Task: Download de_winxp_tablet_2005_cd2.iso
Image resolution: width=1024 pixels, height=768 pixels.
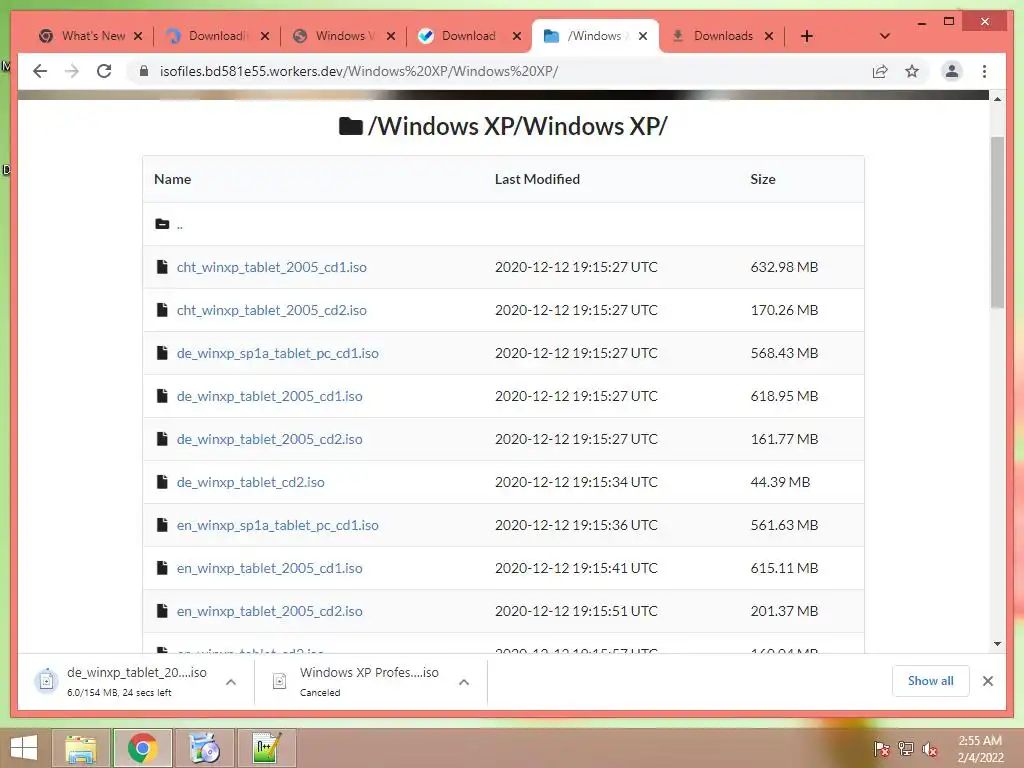Action: (x=270, y=440)
